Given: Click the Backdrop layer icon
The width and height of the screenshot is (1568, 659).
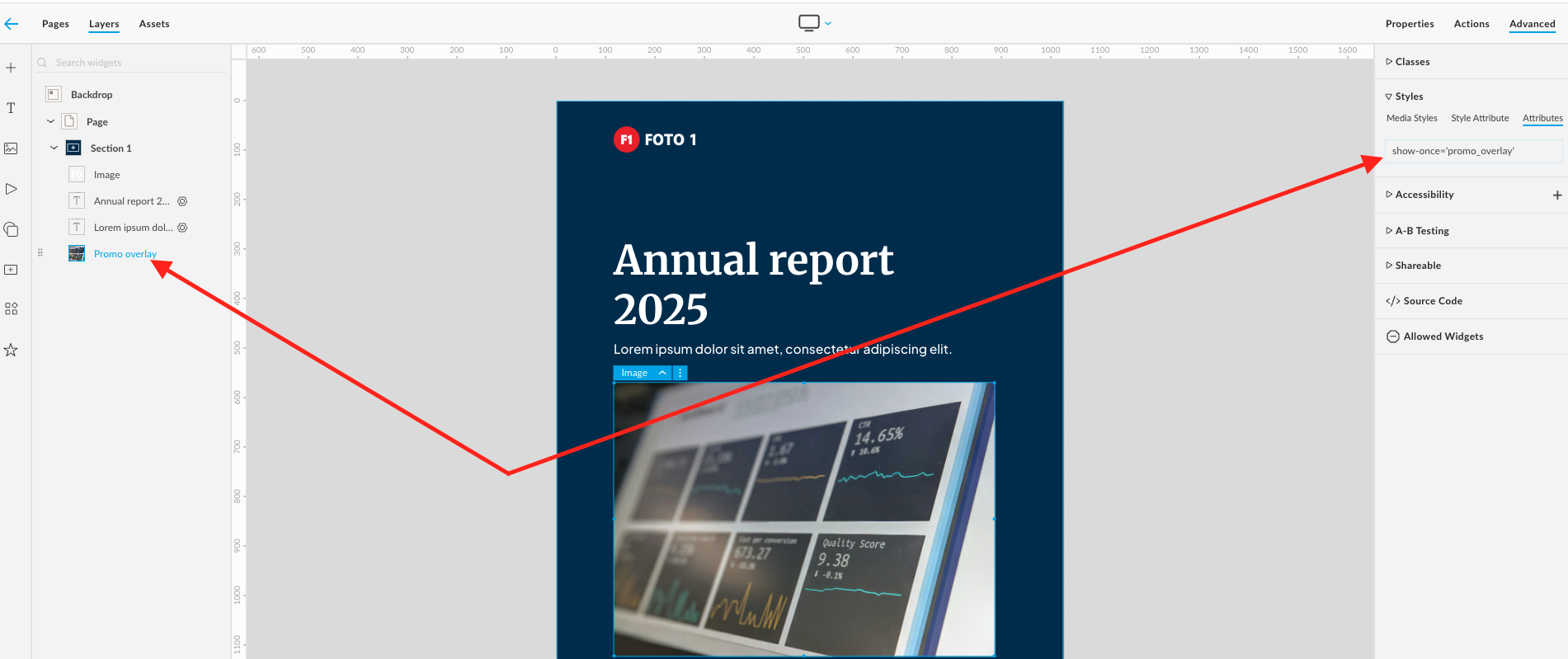Looking at the screenshot, I should point(54,94).
